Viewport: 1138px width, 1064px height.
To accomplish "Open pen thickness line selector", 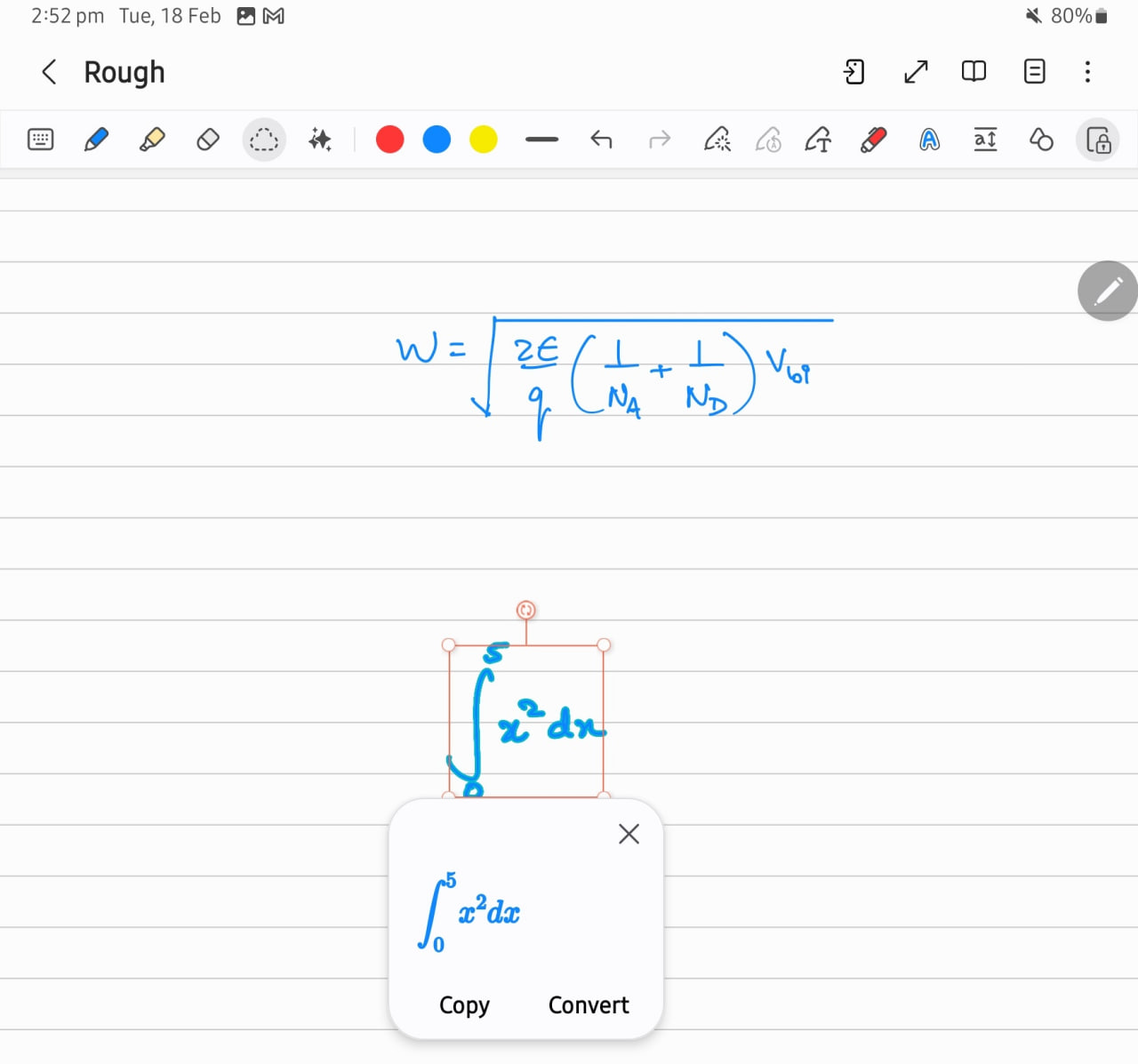I will pyautogui.click(x=541, y=140).
